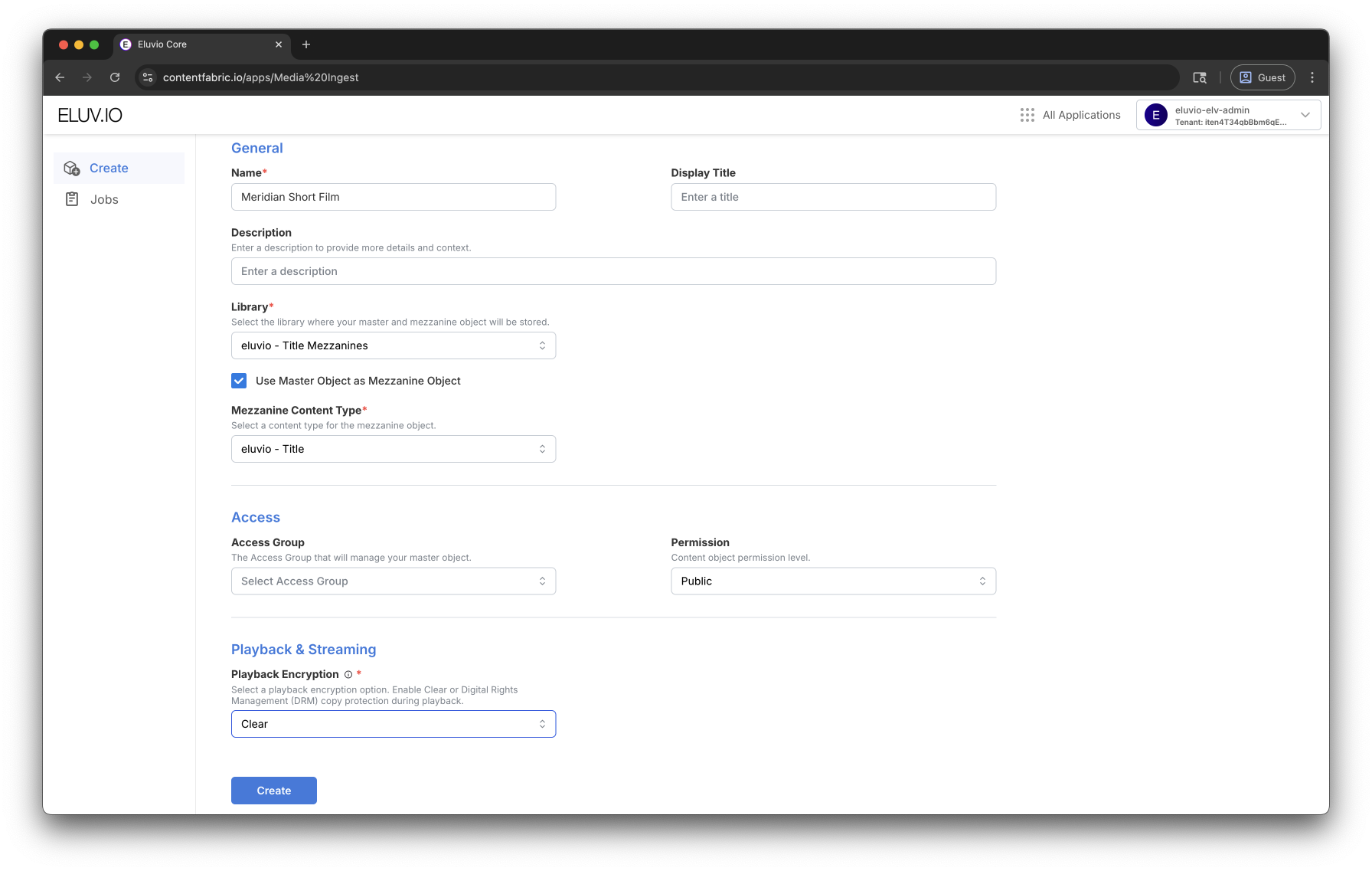Go to the Jobs page in sidebar
1372x871 pixels.
click(x=104, y=199)
